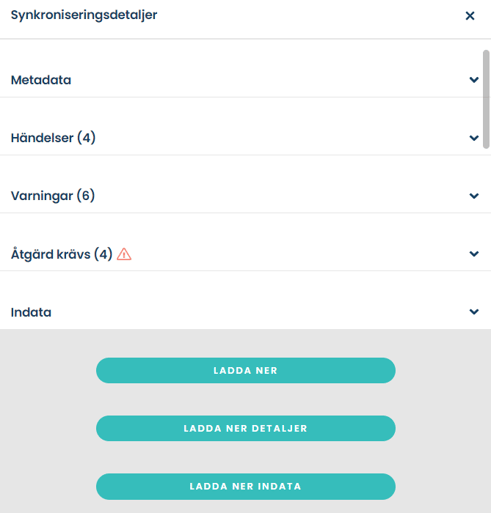This screenshot has height=513, width=491.
Task: Expand the Metadata section chevron
Action: (x=474, y=80)
